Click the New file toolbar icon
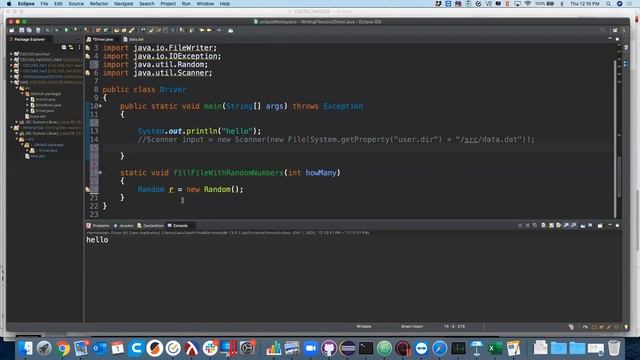 11,30
